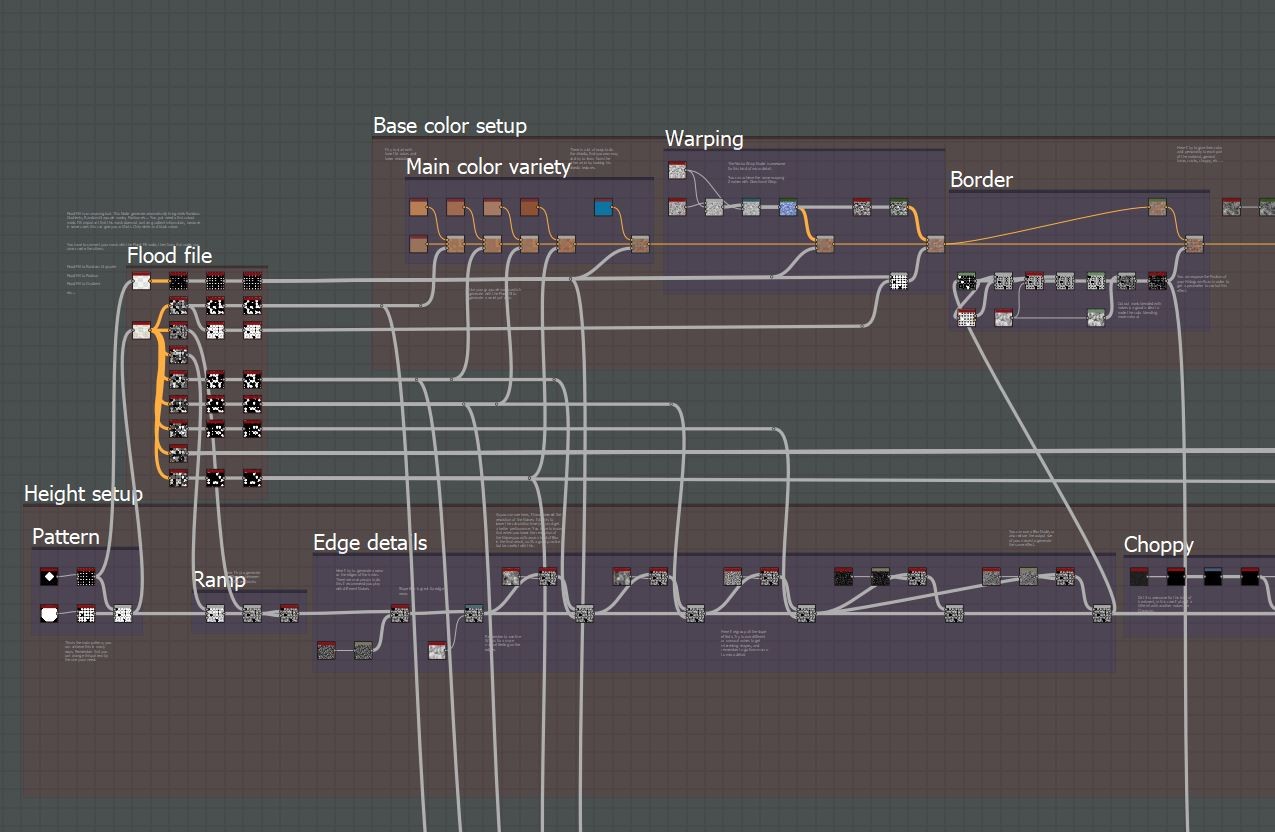Screen dimensions: 1275x832
Task: Select the Flood Fill node with orange links
Action: [141, 329]
